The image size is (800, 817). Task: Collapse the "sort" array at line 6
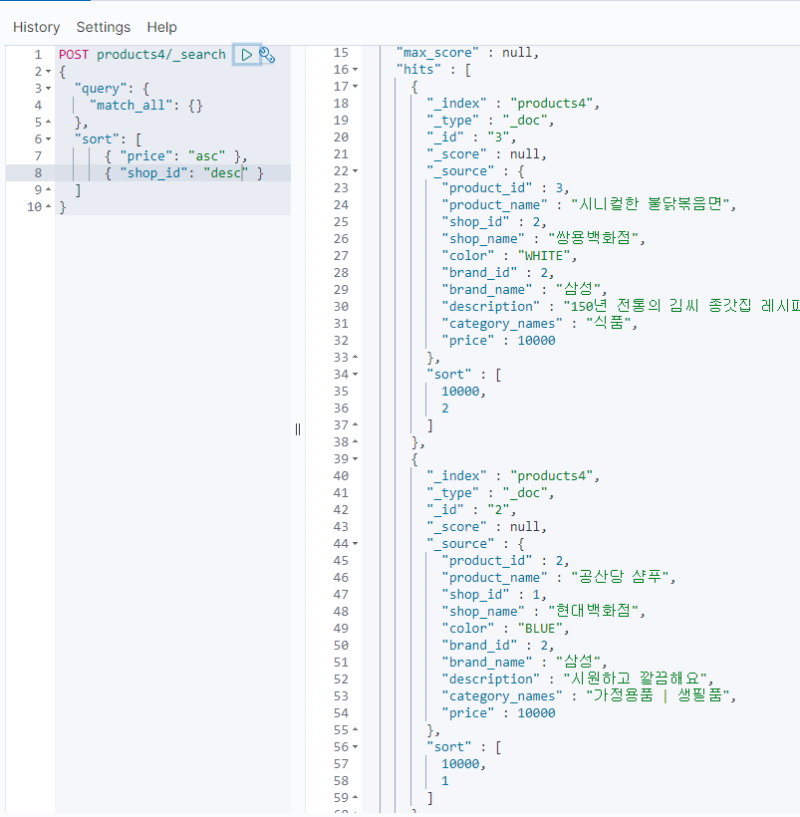coord(48,139)
